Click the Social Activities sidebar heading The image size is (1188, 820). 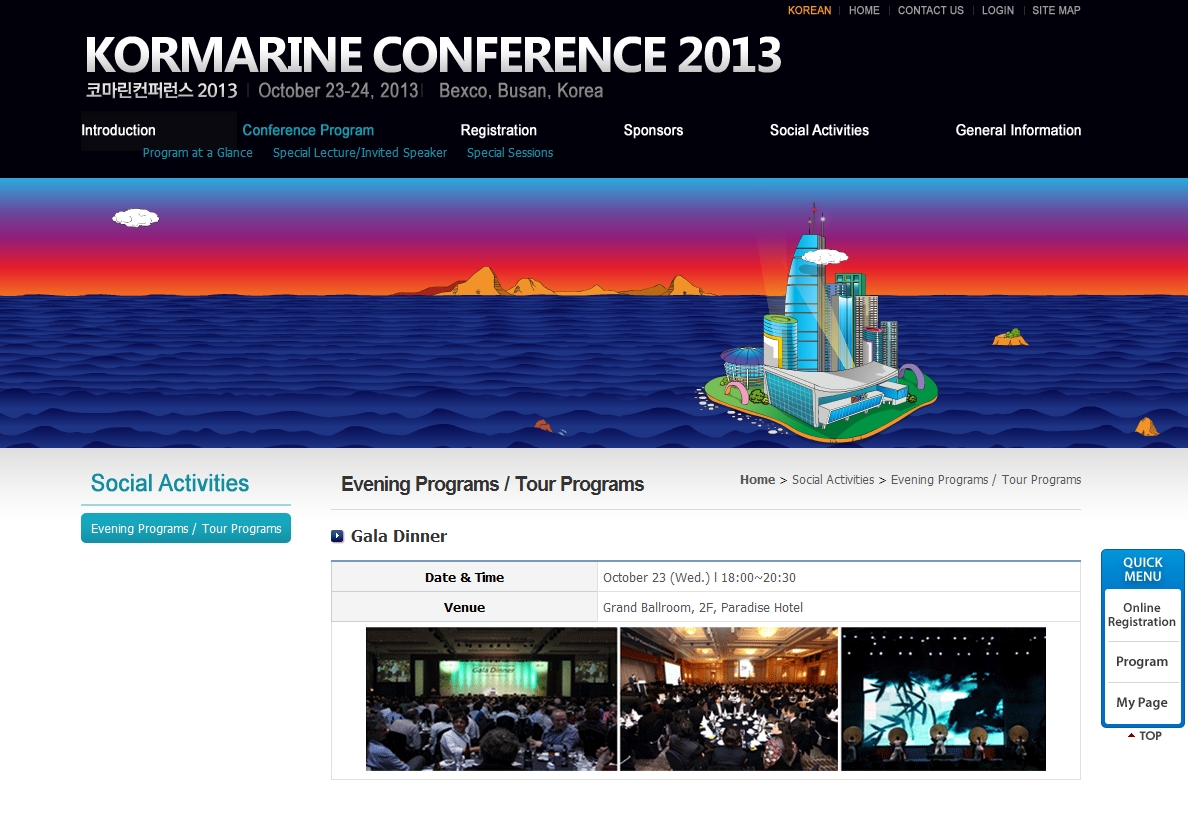[x=170, y=483]
